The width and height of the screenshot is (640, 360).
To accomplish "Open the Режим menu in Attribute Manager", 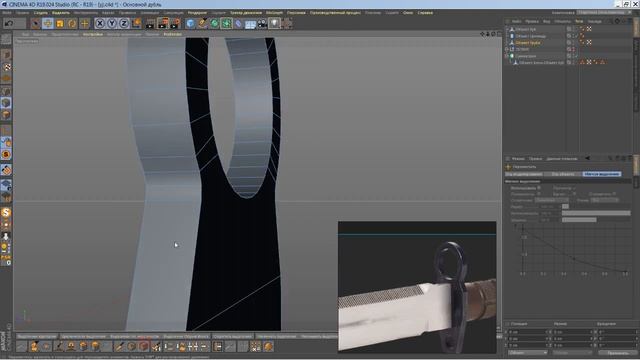I will point(518,158).
